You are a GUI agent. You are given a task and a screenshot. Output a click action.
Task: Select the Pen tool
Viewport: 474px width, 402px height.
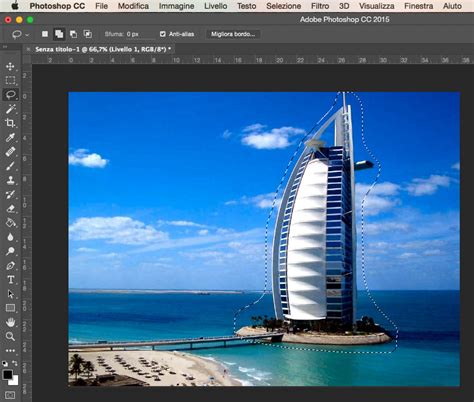[10, 266]
